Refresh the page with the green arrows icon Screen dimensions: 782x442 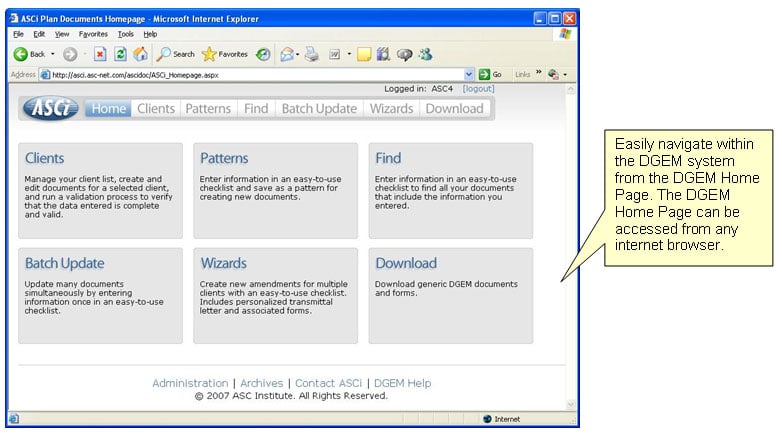[120, 54]
